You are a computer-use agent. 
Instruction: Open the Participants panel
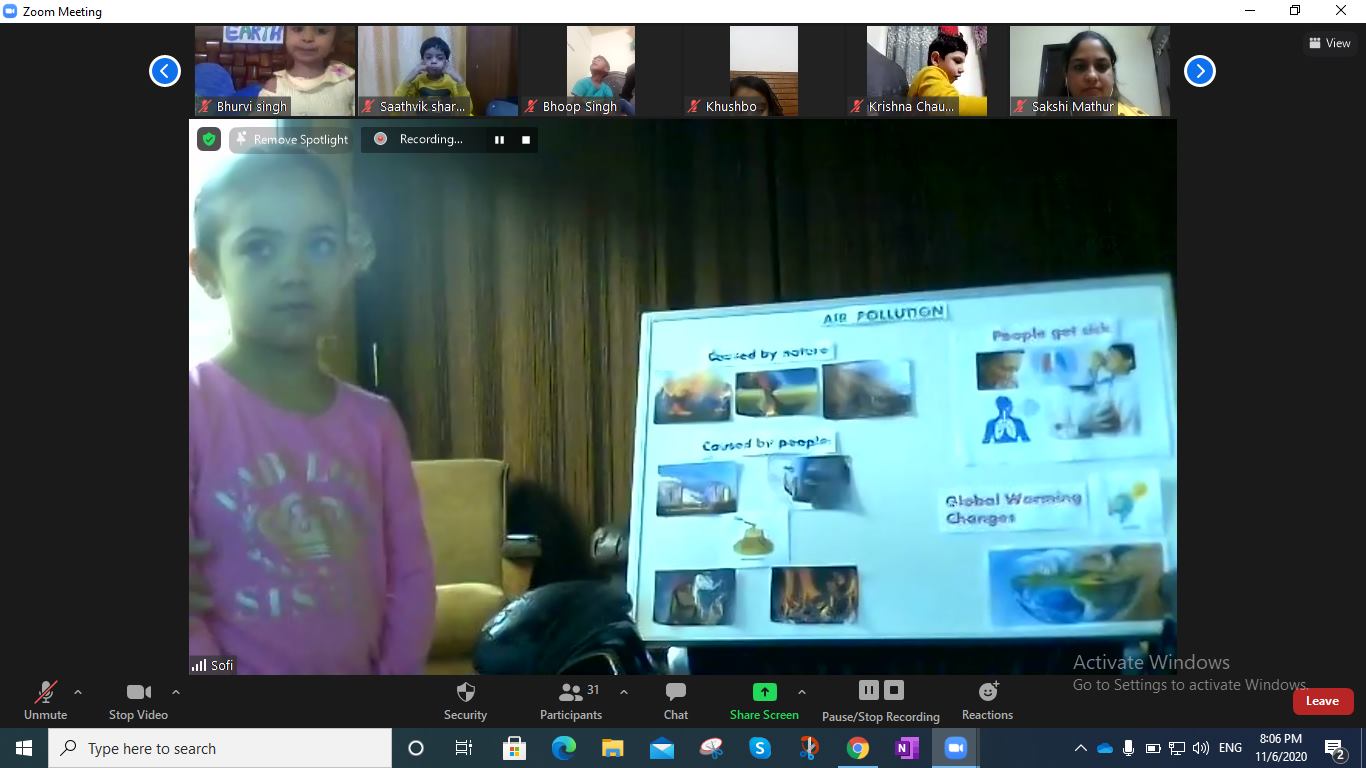point(571,700)
